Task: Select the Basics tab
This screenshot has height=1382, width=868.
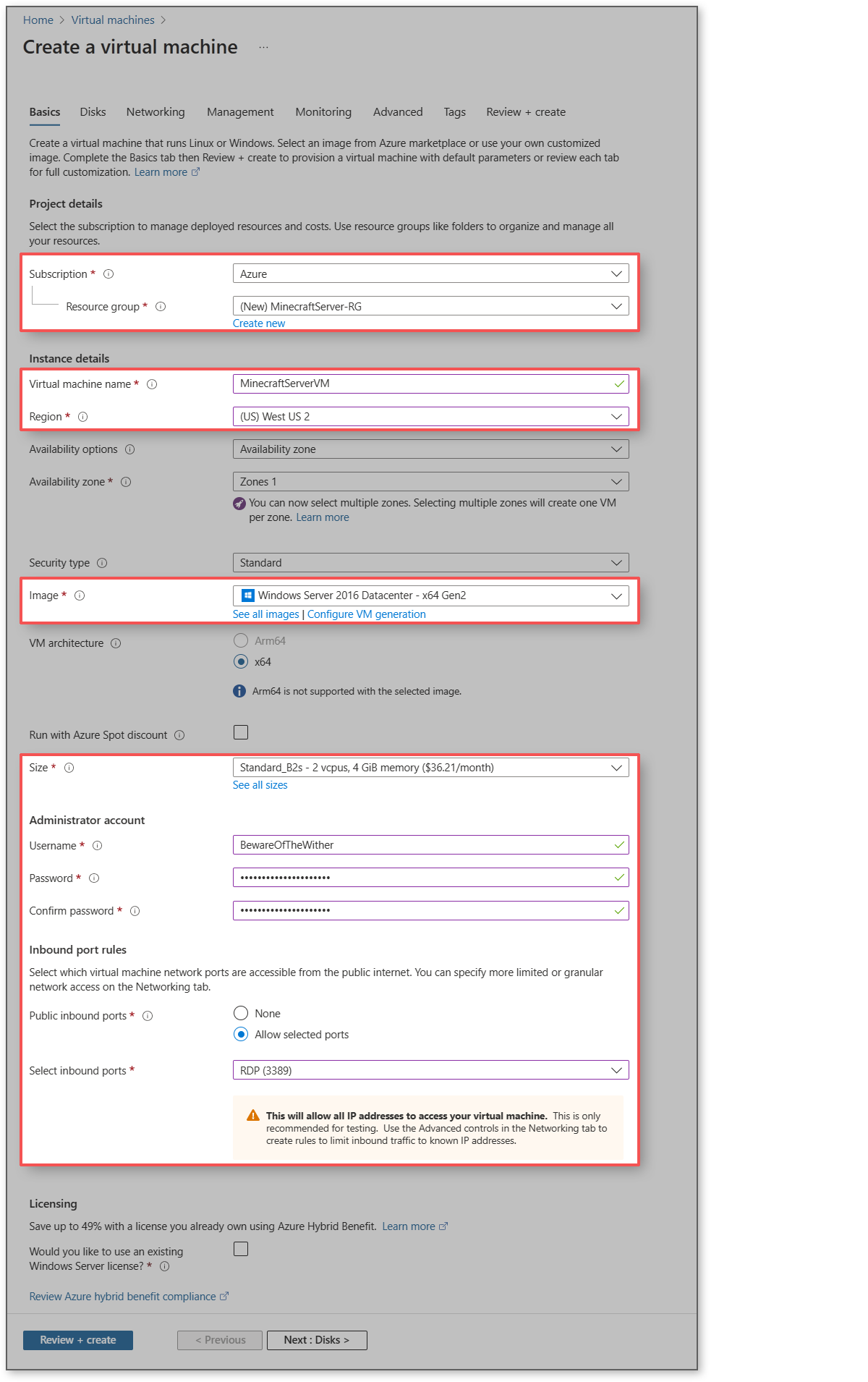Action: coord(45,112)
